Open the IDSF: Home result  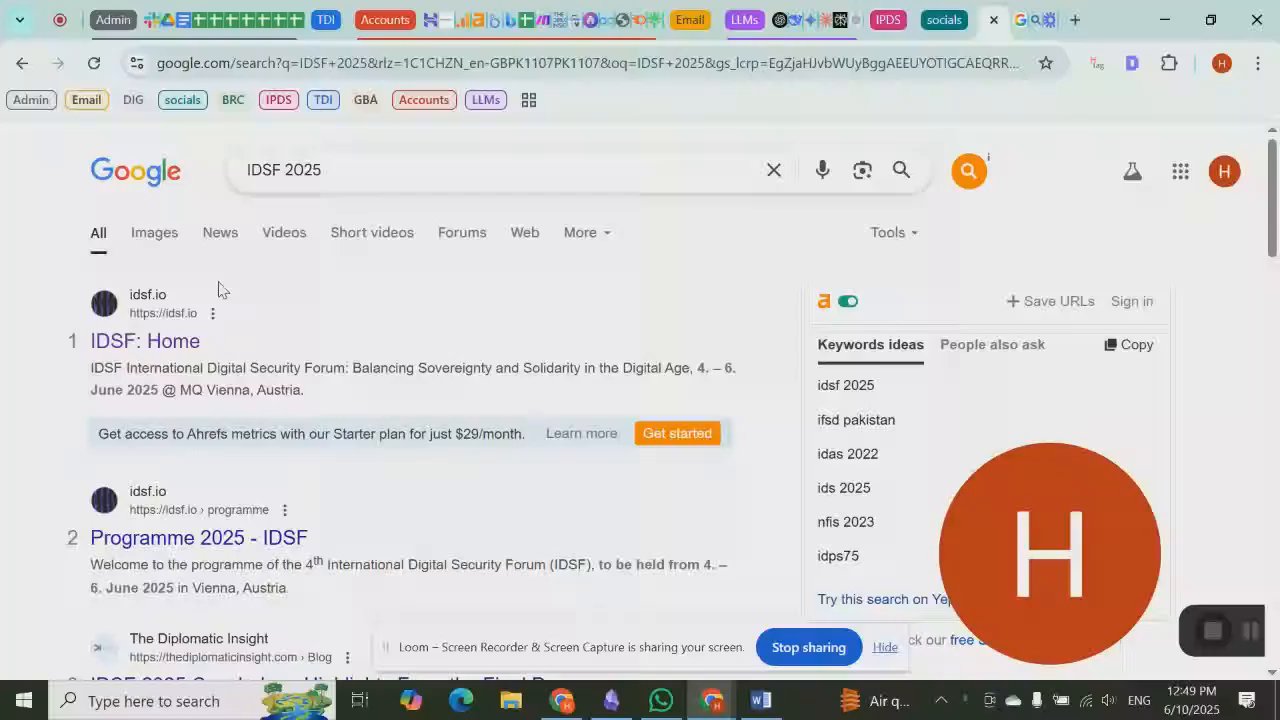(x=145, y=341)
